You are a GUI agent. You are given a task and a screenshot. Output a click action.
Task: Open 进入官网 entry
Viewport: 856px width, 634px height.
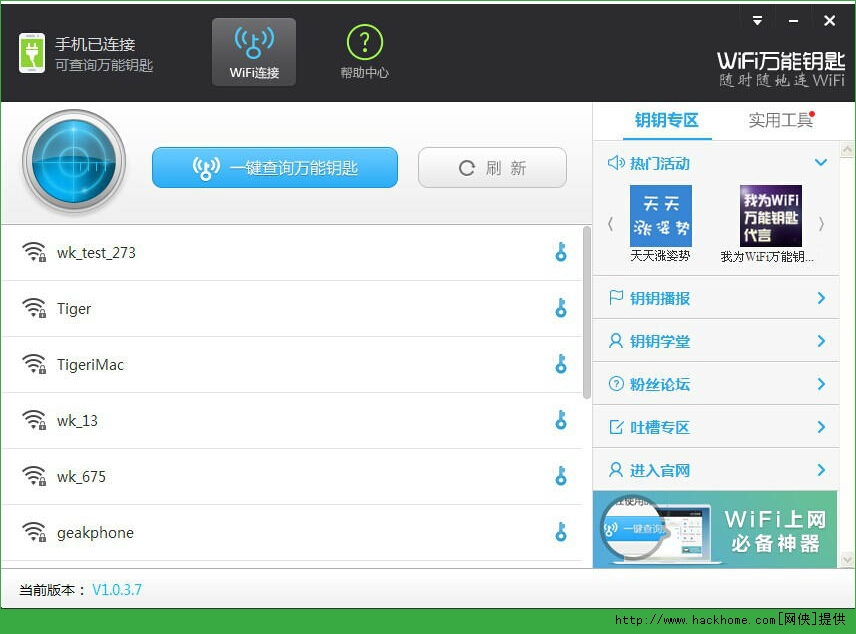716,470
